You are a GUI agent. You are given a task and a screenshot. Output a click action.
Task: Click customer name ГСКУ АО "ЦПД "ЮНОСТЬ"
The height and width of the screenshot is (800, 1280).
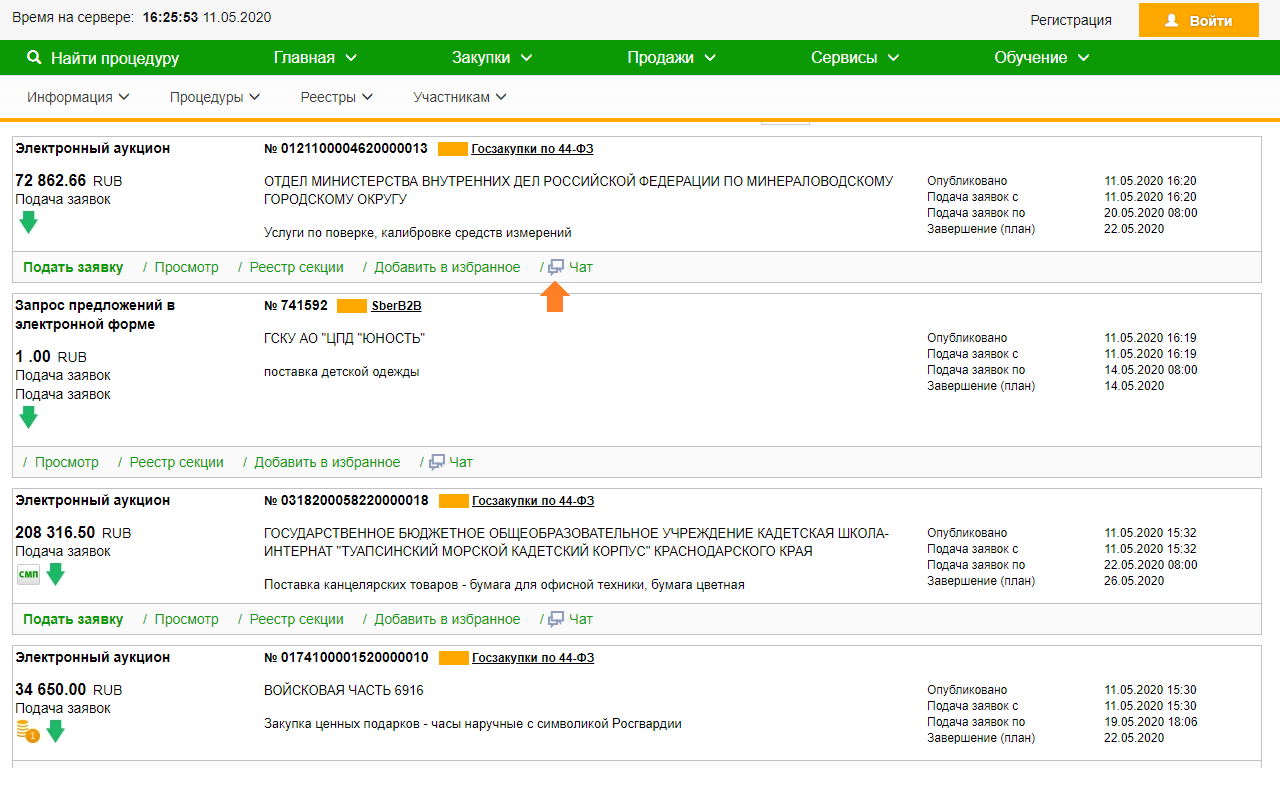coord(345,339)
